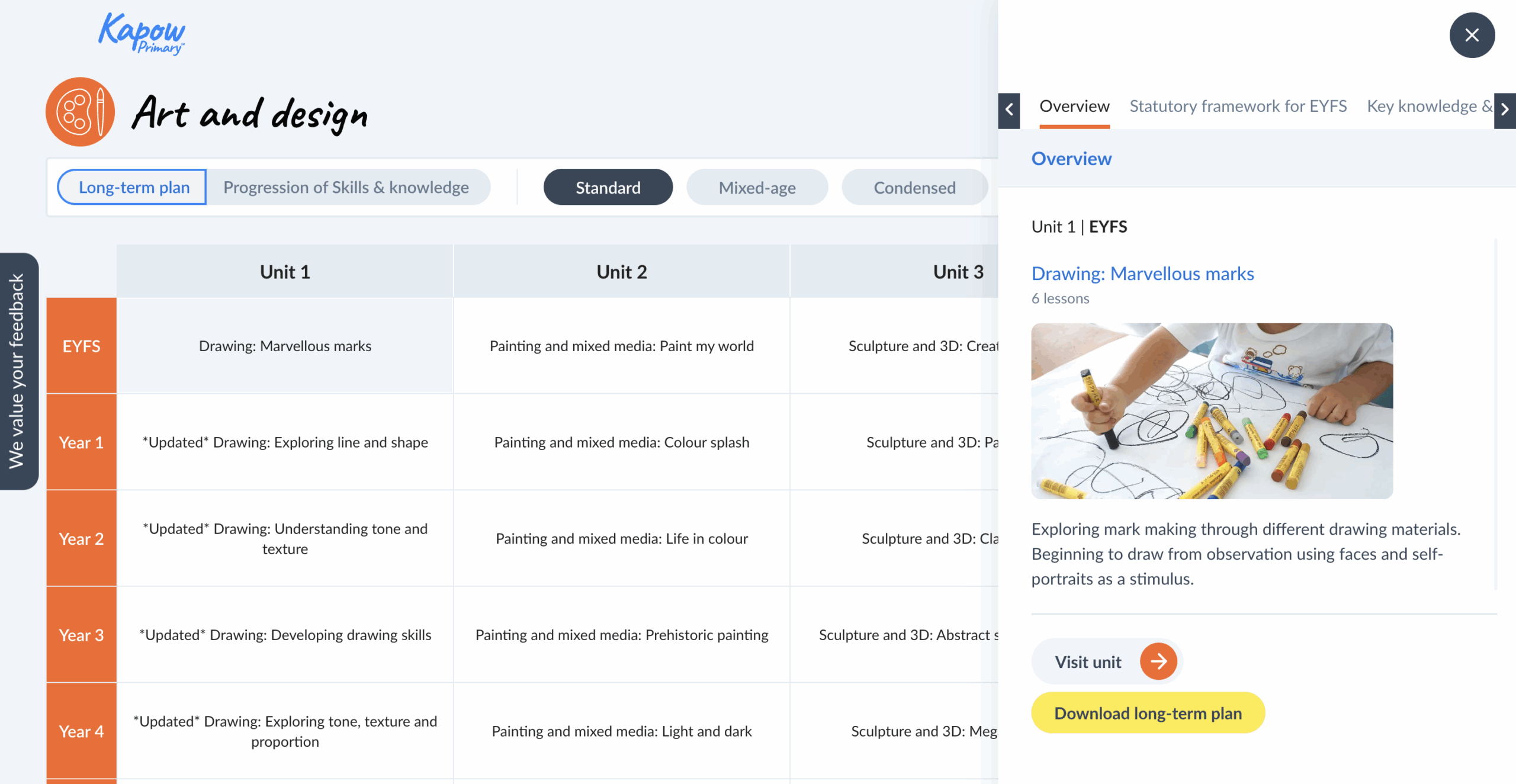Close the overview side panel
The image size is (1516, 784).
pos(1472,35)
